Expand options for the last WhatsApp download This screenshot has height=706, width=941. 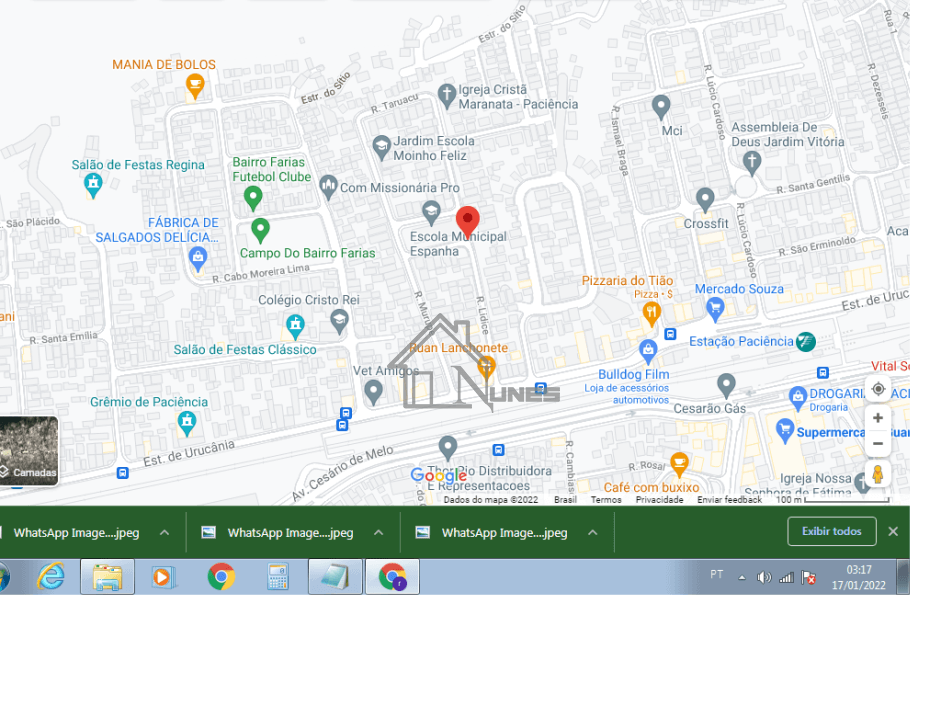click(x=593, y=533)
